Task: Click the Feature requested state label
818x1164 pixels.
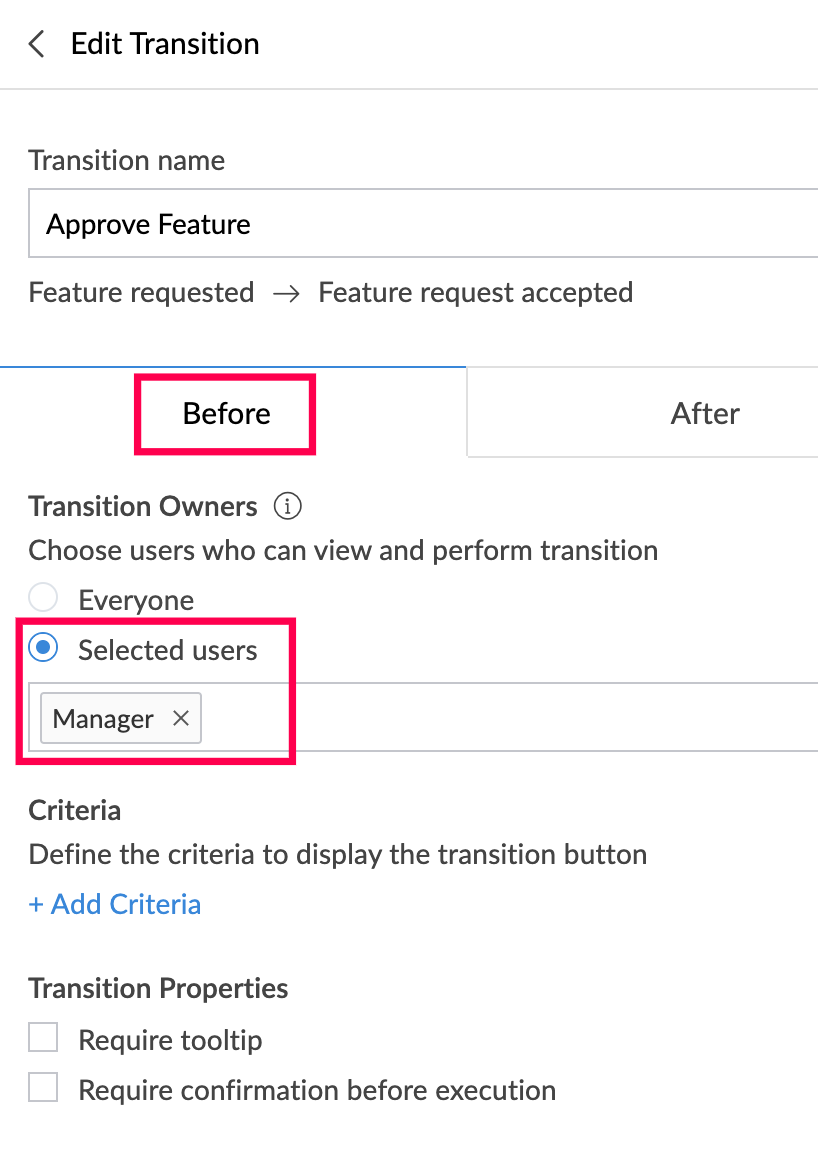Action: (x=141, y=293)
